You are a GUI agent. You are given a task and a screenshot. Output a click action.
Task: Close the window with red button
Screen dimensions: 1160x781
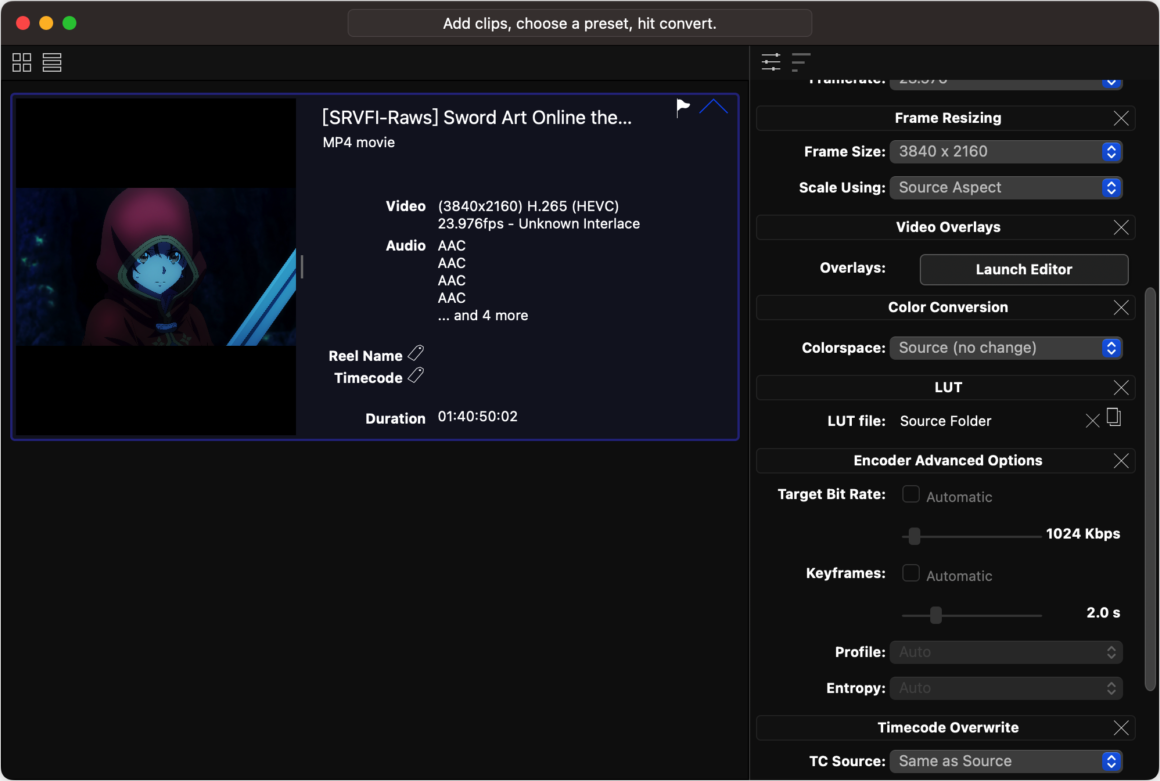pos(23,23)
